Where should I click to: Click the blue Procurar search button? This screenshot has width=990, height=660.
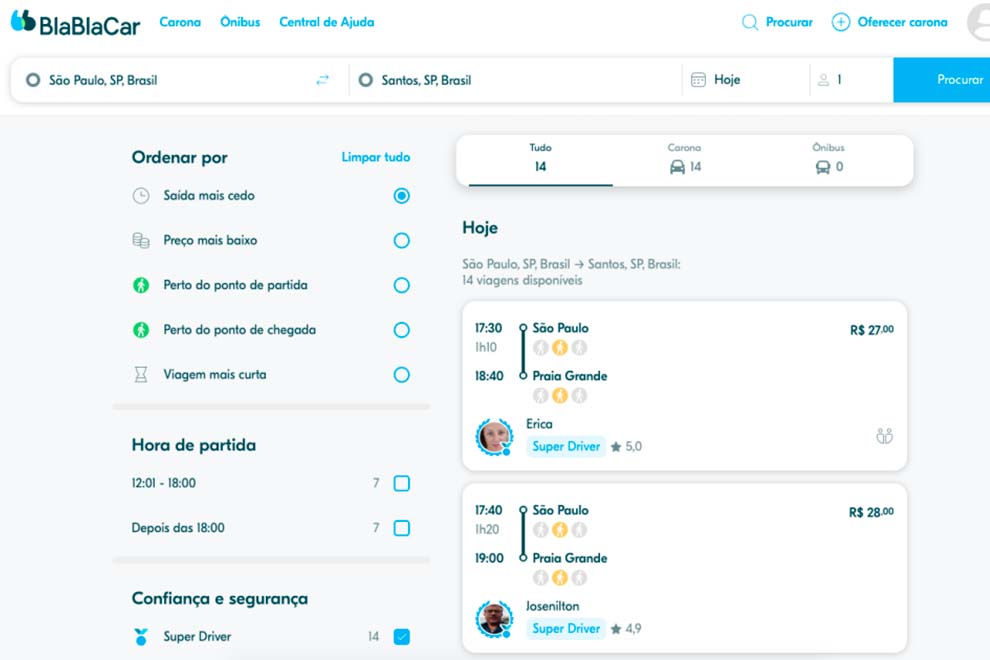coord(941,80)
